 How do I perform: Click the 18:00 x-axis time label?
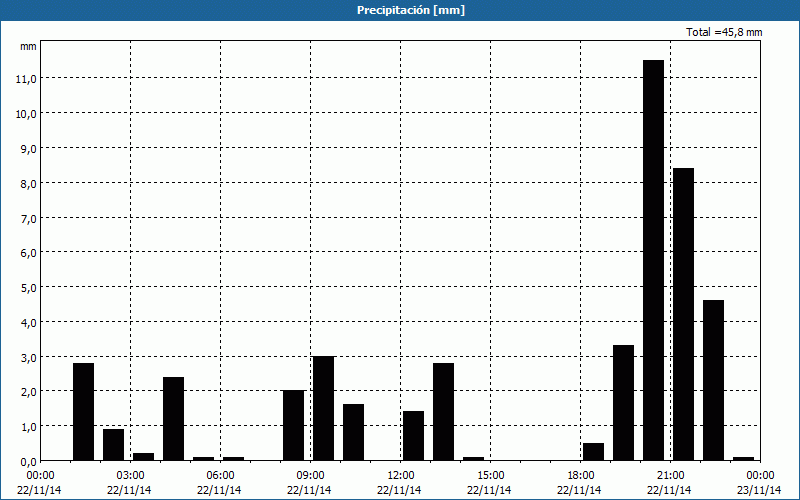click(x=581, y=476)
